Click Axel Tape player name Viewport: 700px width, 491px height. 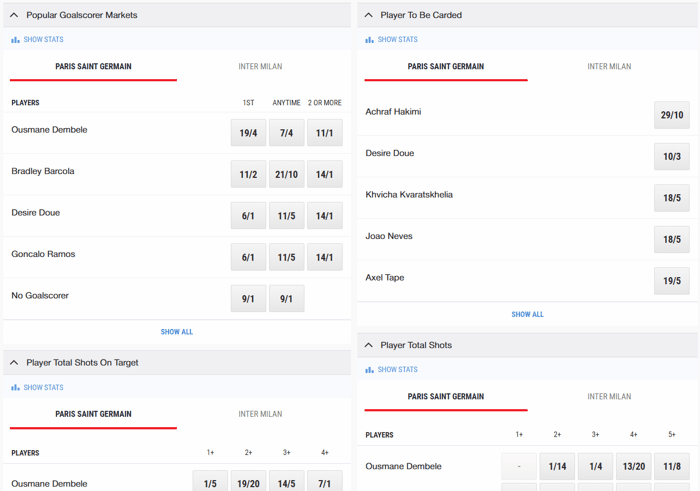pyautogui.click(x=385, y=278)
